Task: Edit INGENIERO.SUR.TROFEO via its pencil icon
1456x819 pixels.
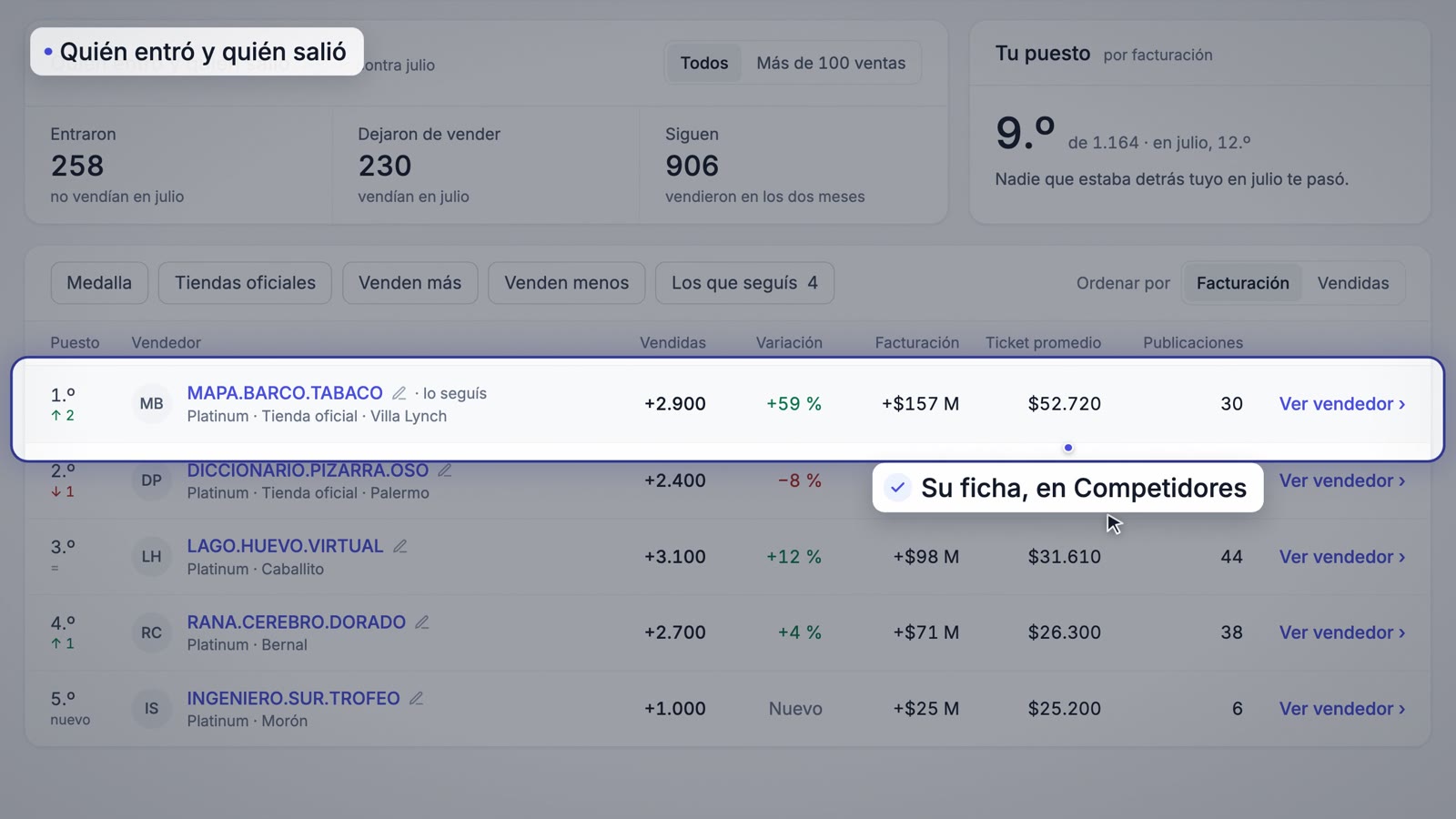Action: [416, 699]
